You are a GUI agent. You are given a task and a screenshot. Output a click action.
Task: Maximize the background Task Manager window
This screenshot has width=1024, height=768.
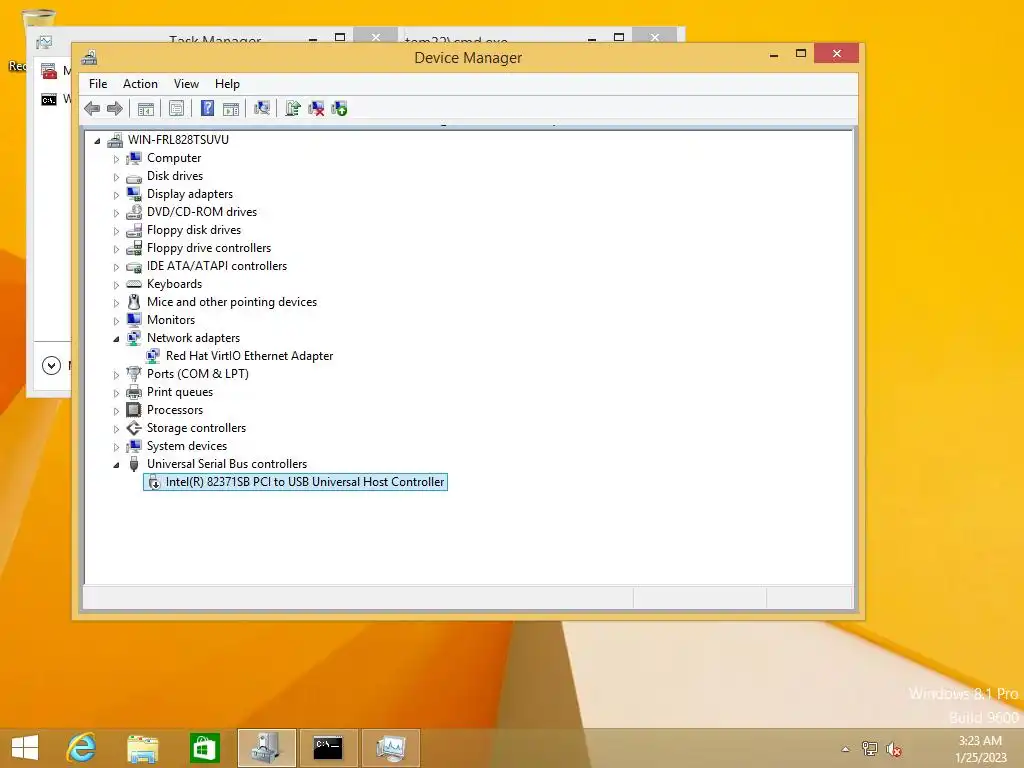pyautogui.click(x=340, y=37)
